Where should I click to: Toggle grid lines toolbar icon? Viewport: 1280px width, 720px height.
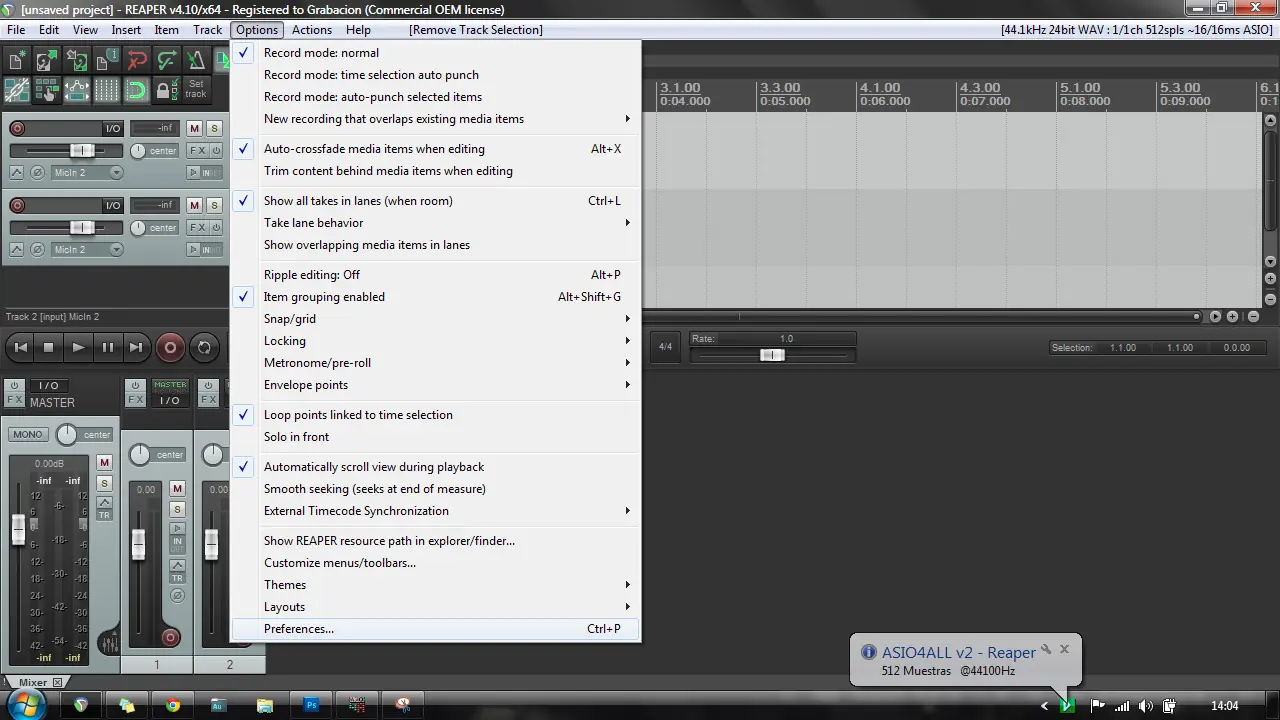107,89
